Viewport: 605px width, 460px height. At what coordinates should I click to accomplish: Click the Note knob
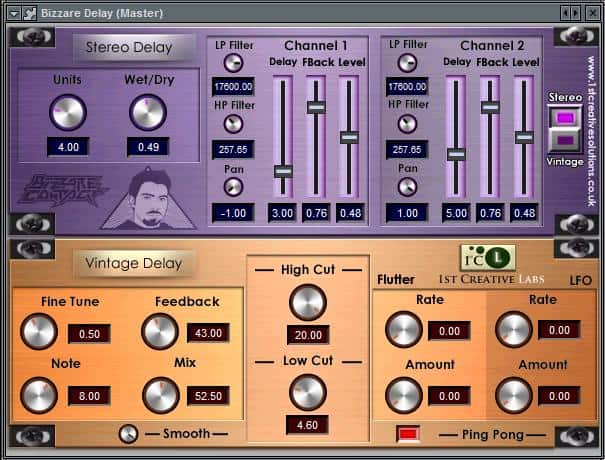coord(39,396)
